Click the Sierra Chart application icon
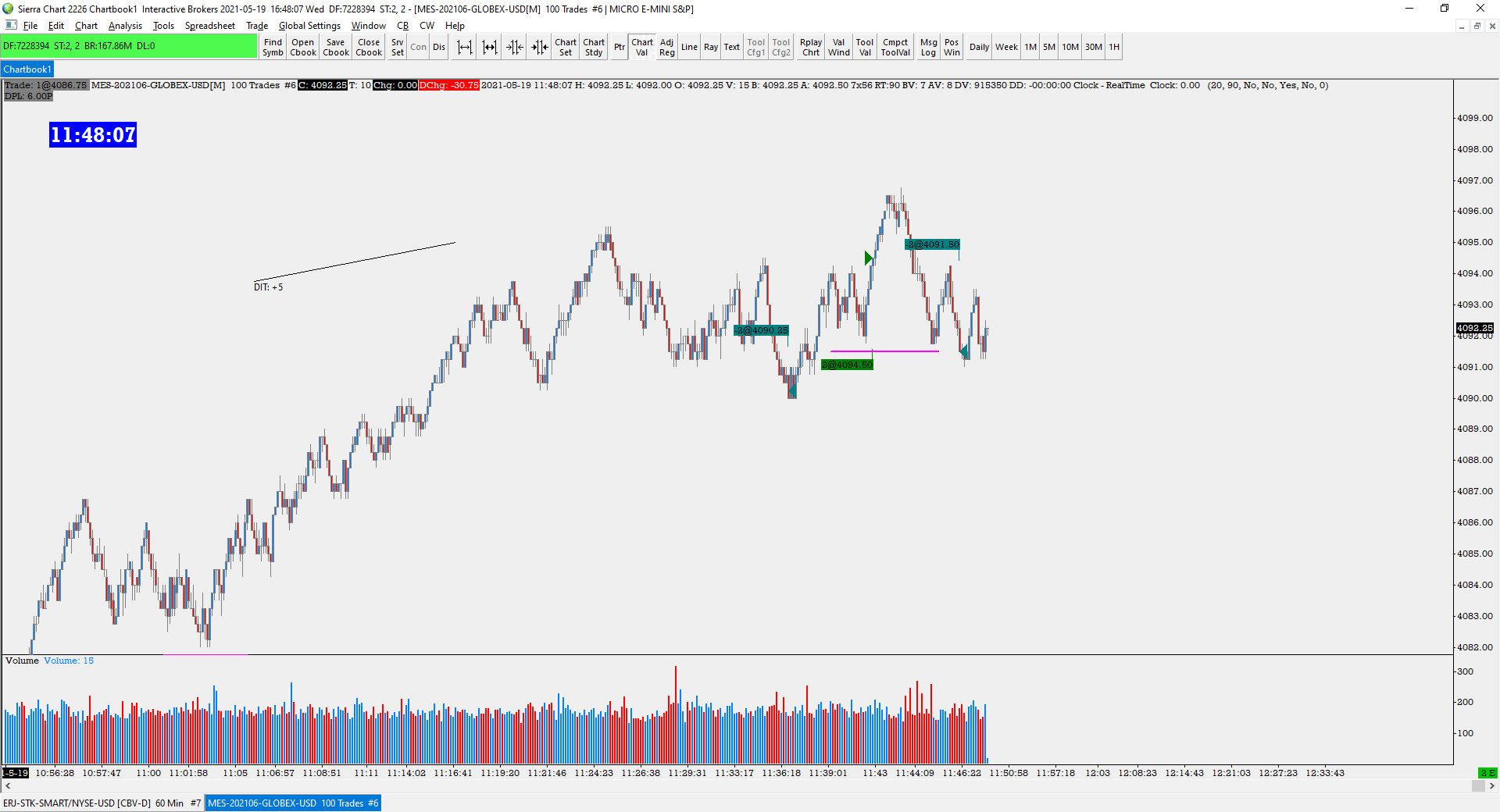 coord(8,9)
